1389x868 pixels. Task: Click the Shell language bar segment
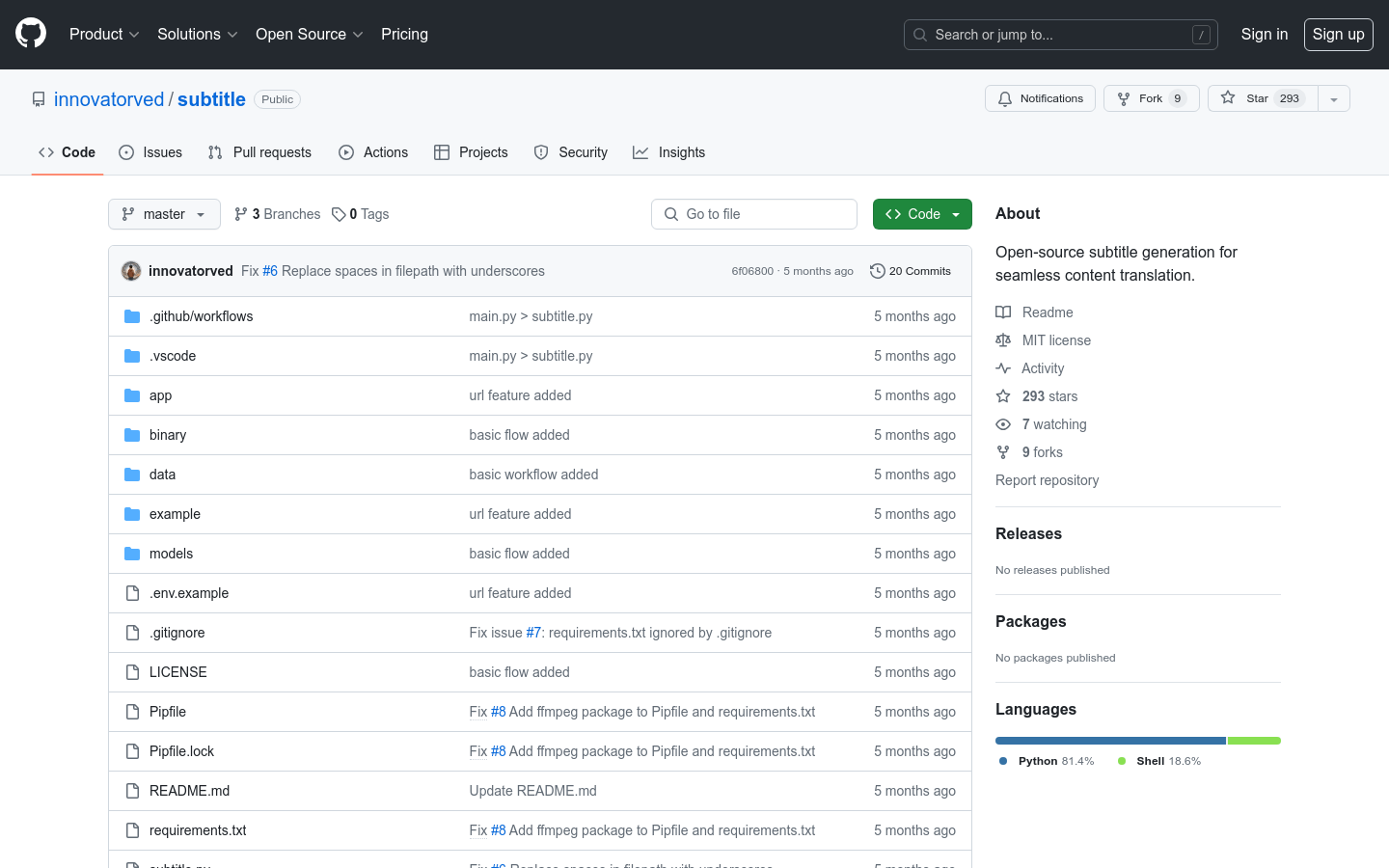(1254, 741)
